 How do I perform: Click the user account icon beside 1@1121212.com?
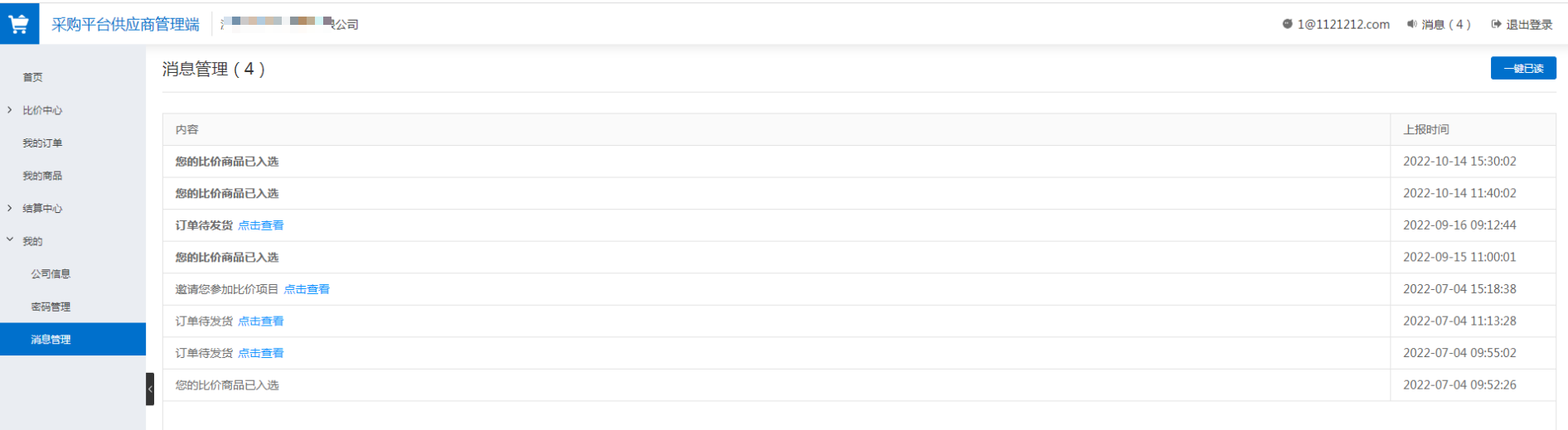point(1287,24)
